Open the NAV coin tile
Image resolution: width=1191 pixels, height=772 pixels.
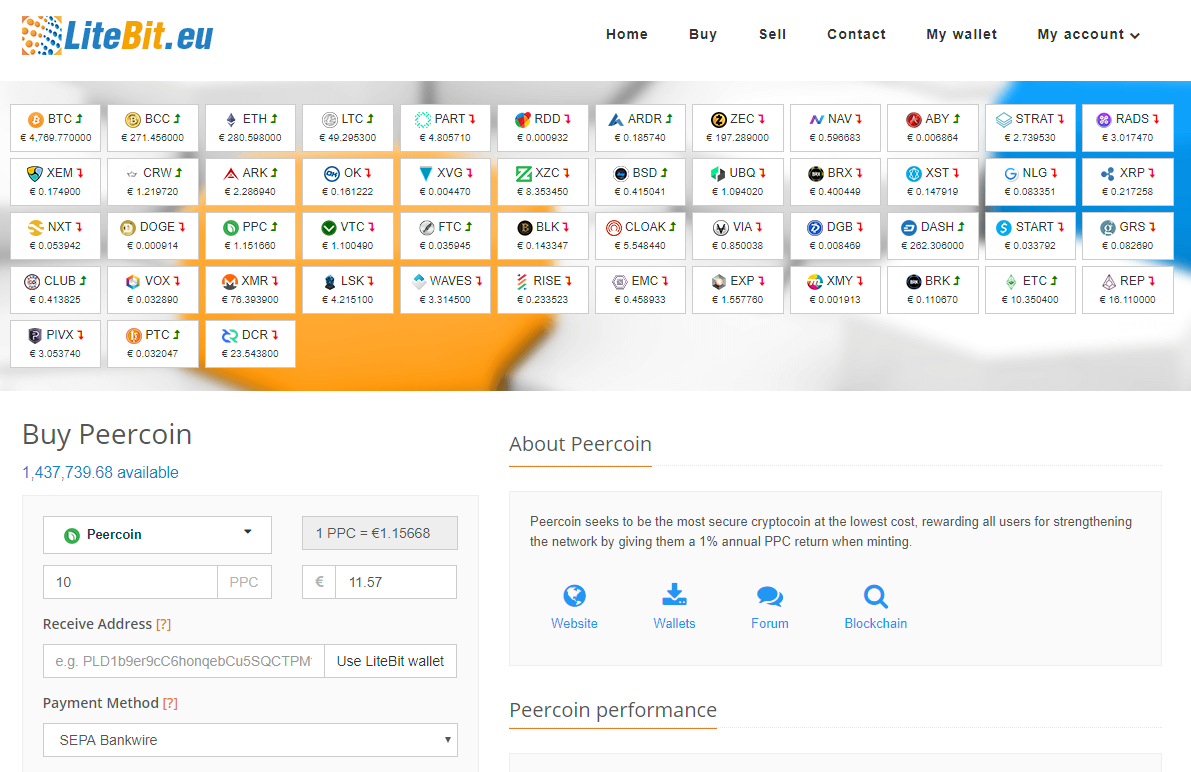point(835,128)
